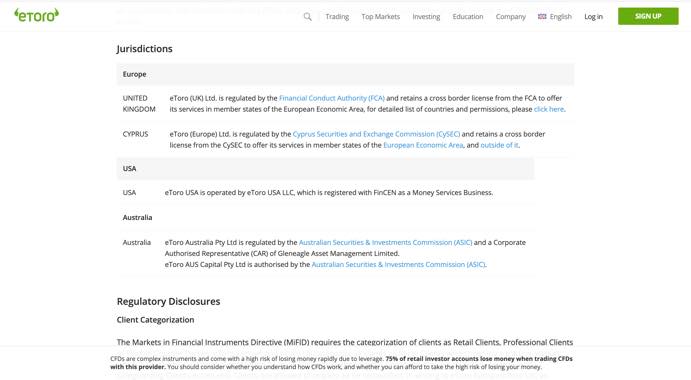Open the Top Markets menu
Viewport: 691px width, 380px height.
(x=380, y=17)
